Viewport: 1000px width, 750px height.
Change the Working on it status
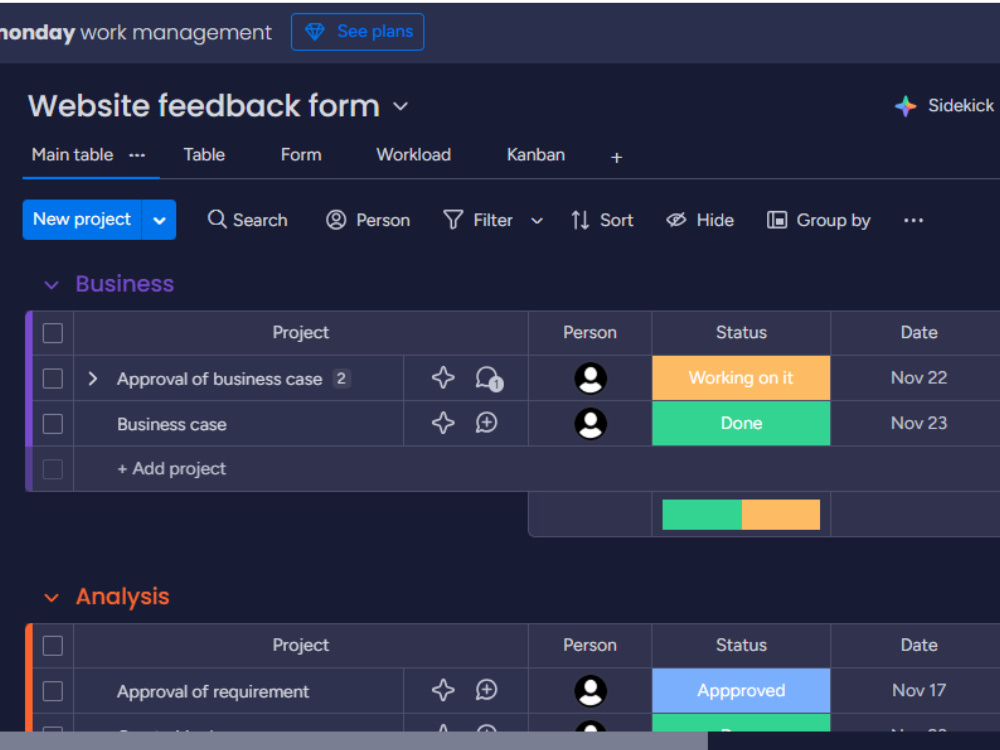click(x=741, y=378)
